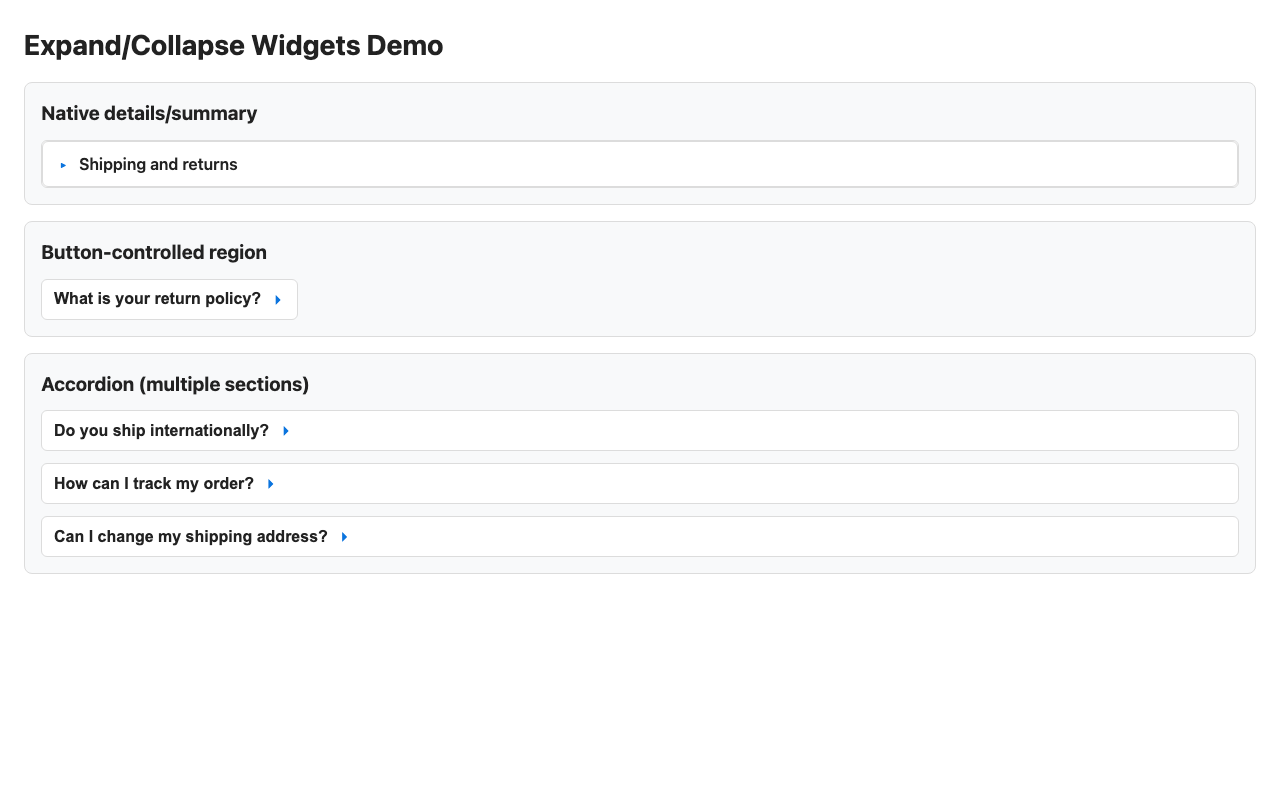The width and height of the screenshot is (1280, 800).
Task: Expand the "How can I track my order?" section
Action: point(153,483)
